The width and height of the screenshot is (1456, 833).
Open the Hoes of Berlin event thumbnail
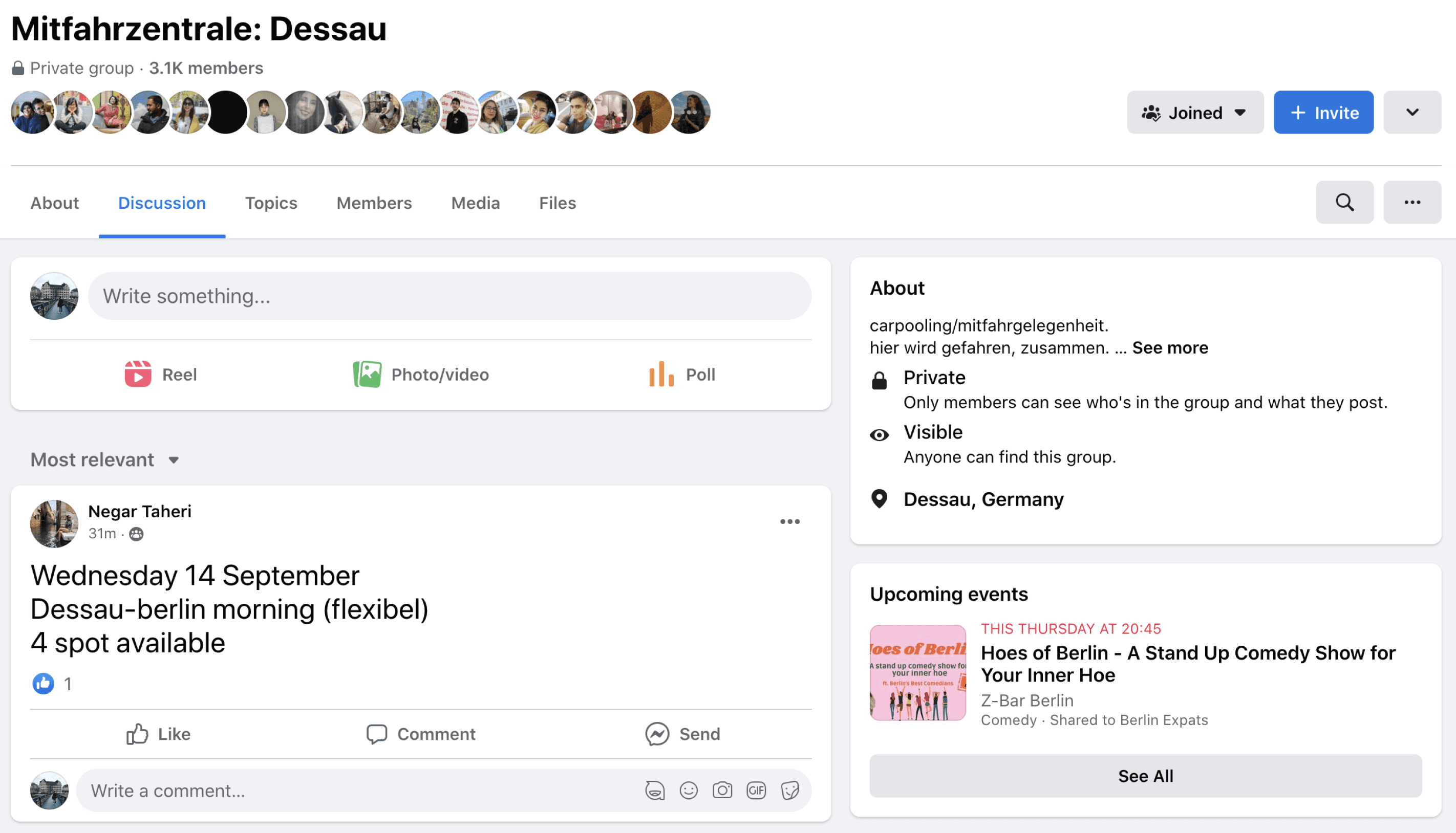click(x=917, y=672)
